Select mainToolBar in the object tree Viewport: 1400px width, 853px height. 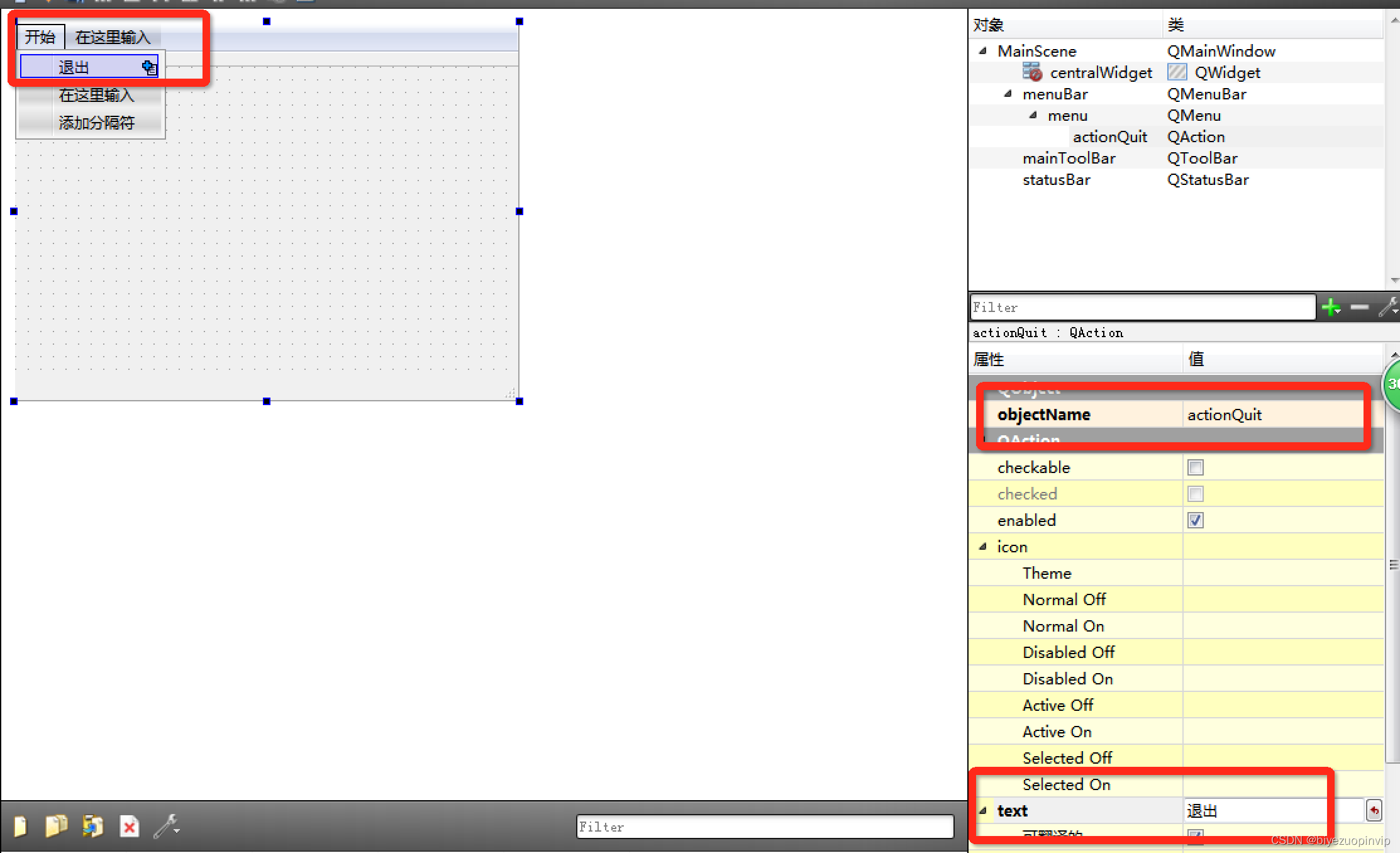pos(1069,158)
